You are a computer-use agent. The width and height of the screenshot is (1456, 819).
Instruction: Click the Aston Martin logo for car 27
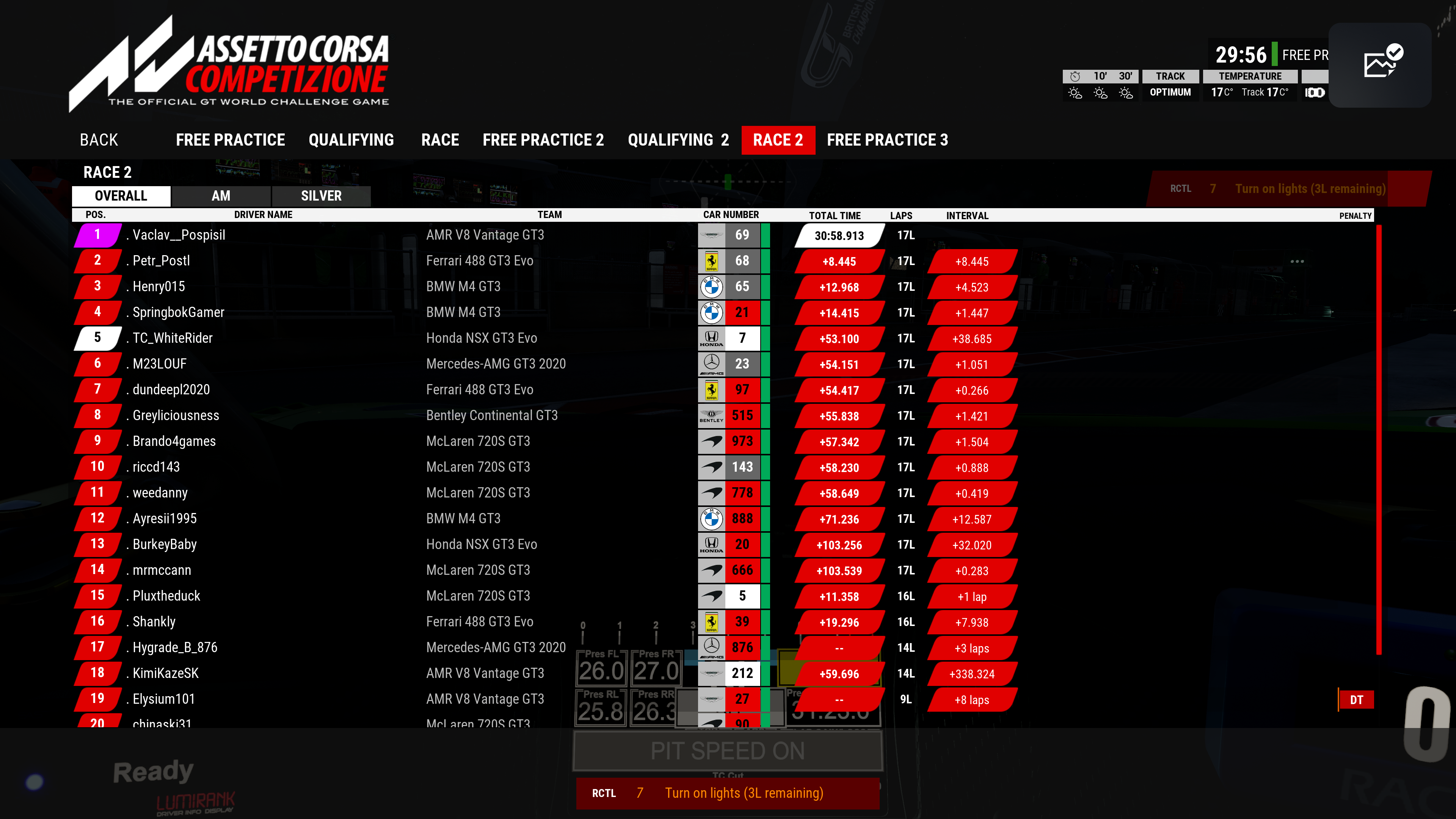tap(712, 699)
